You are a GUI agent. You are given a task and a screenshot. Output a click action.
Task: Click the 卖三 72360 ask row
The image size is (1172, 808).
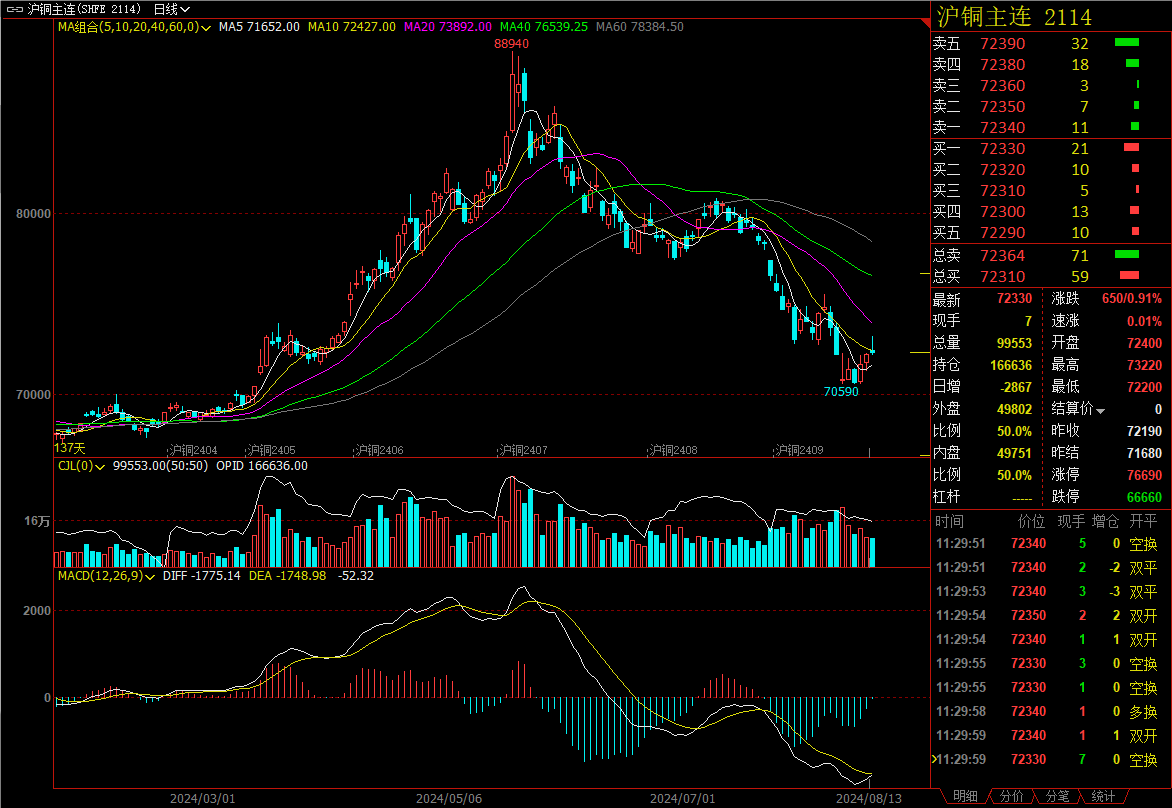(x=1051, y=85)
